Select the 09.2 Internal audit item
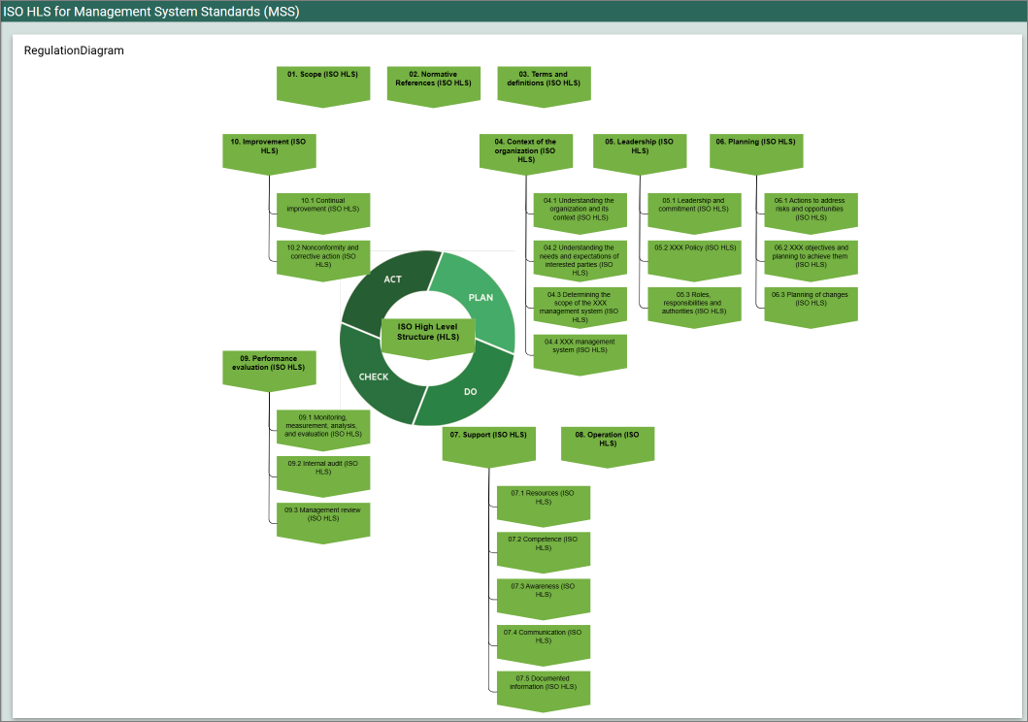This screenshot has width=1028, height=722. click(323, 472)
